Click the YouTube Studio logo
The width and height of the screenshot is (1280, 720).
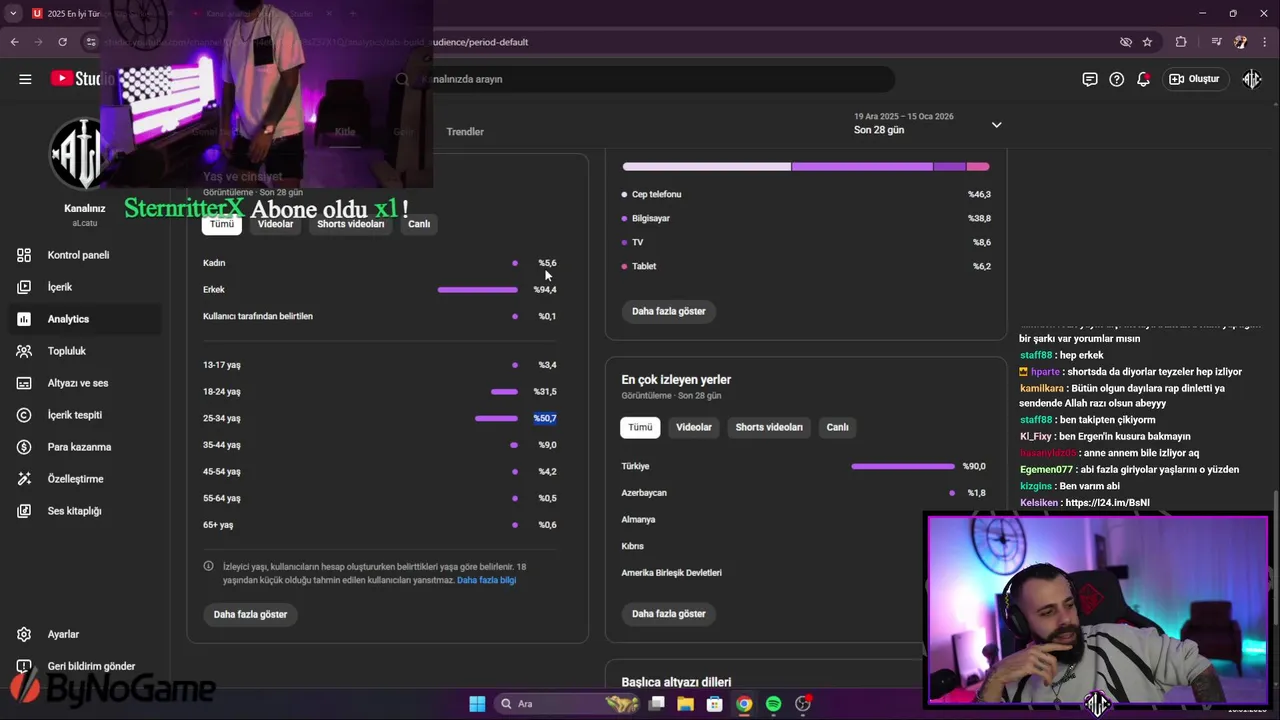[x=80, y=79]
